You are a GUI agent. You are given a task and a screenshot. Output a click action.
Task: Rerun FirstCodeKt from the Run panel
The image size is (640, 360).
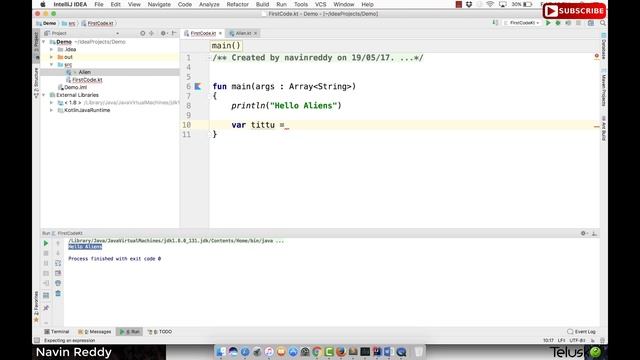click(x=46, y=243)
